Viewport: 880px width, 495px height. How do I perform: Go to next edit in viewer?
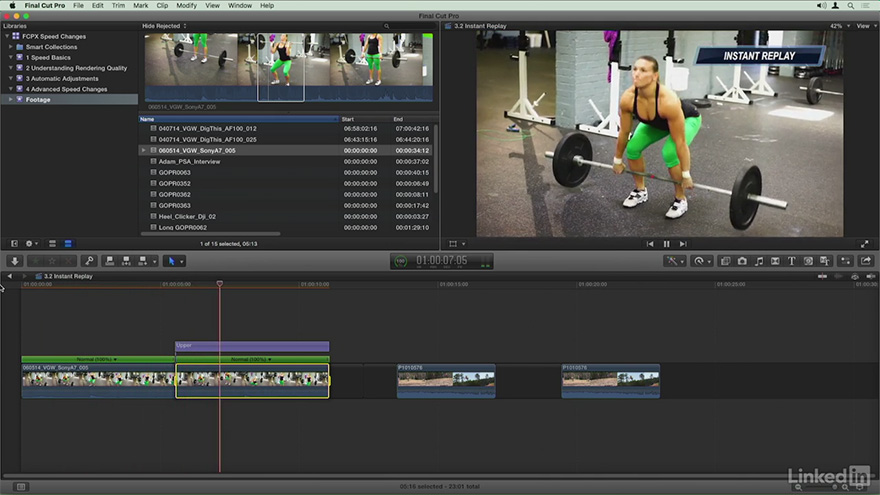point(683,244)
